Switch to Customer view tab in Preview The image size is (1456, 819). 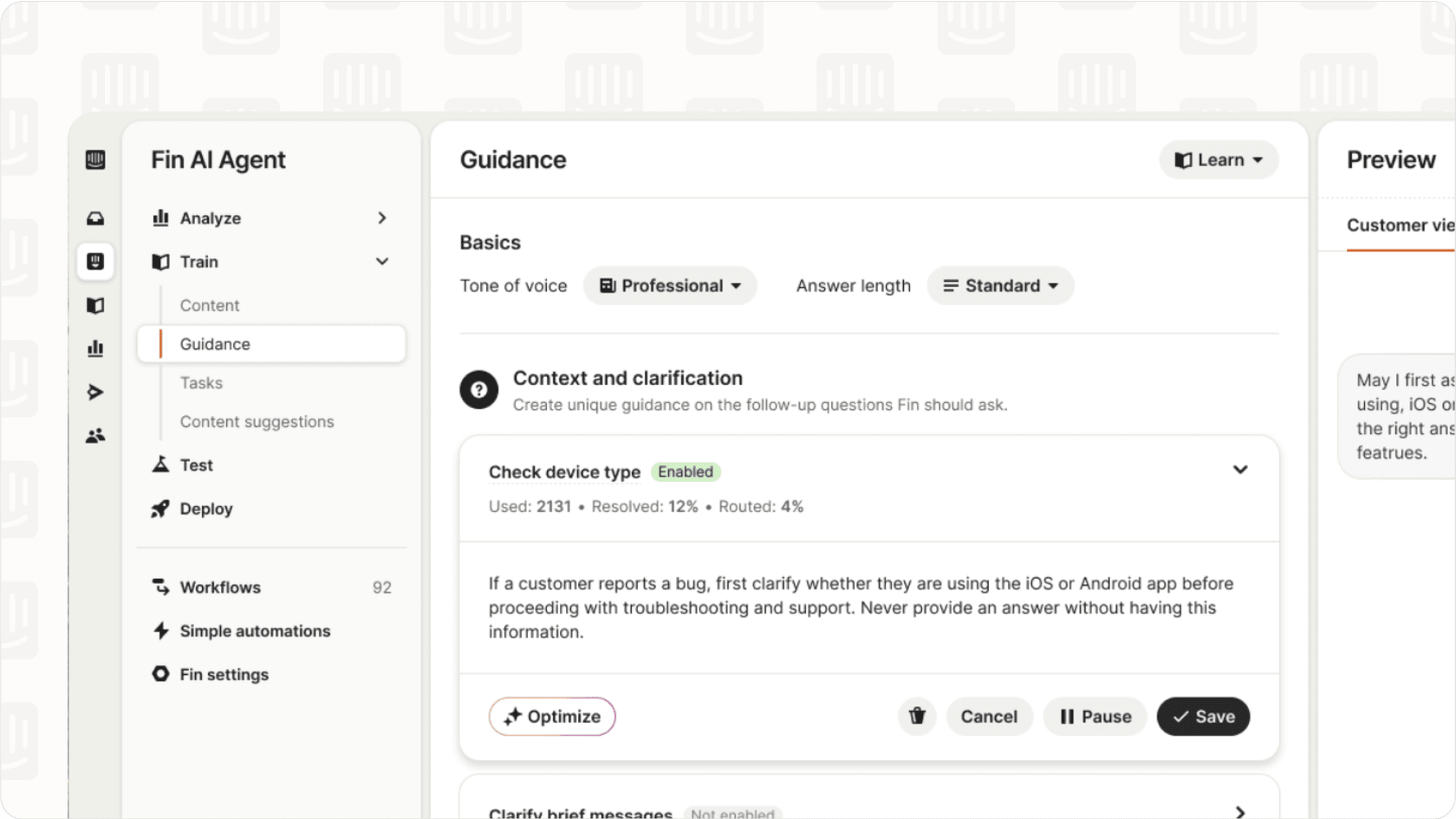[1401, 226]
